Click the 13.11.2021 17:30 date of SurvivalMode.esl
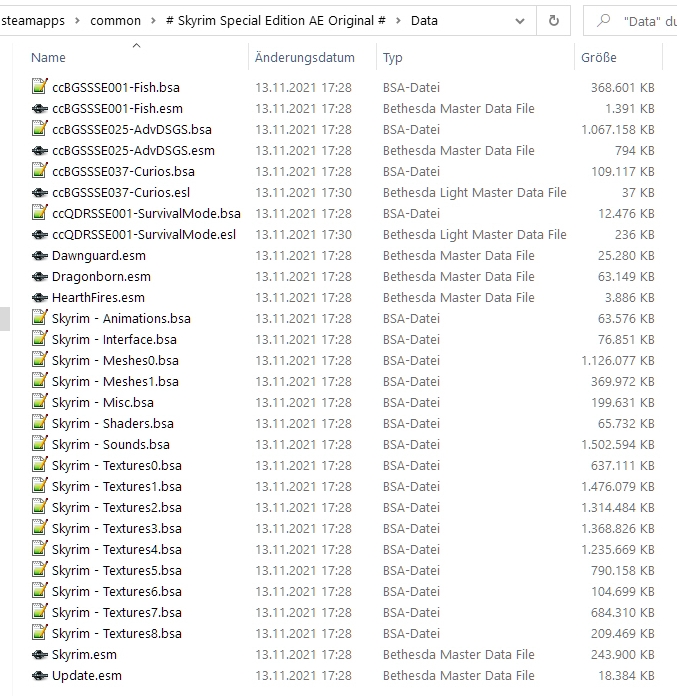Viewport: 677px width, 696px height. (x=303, y=234)
